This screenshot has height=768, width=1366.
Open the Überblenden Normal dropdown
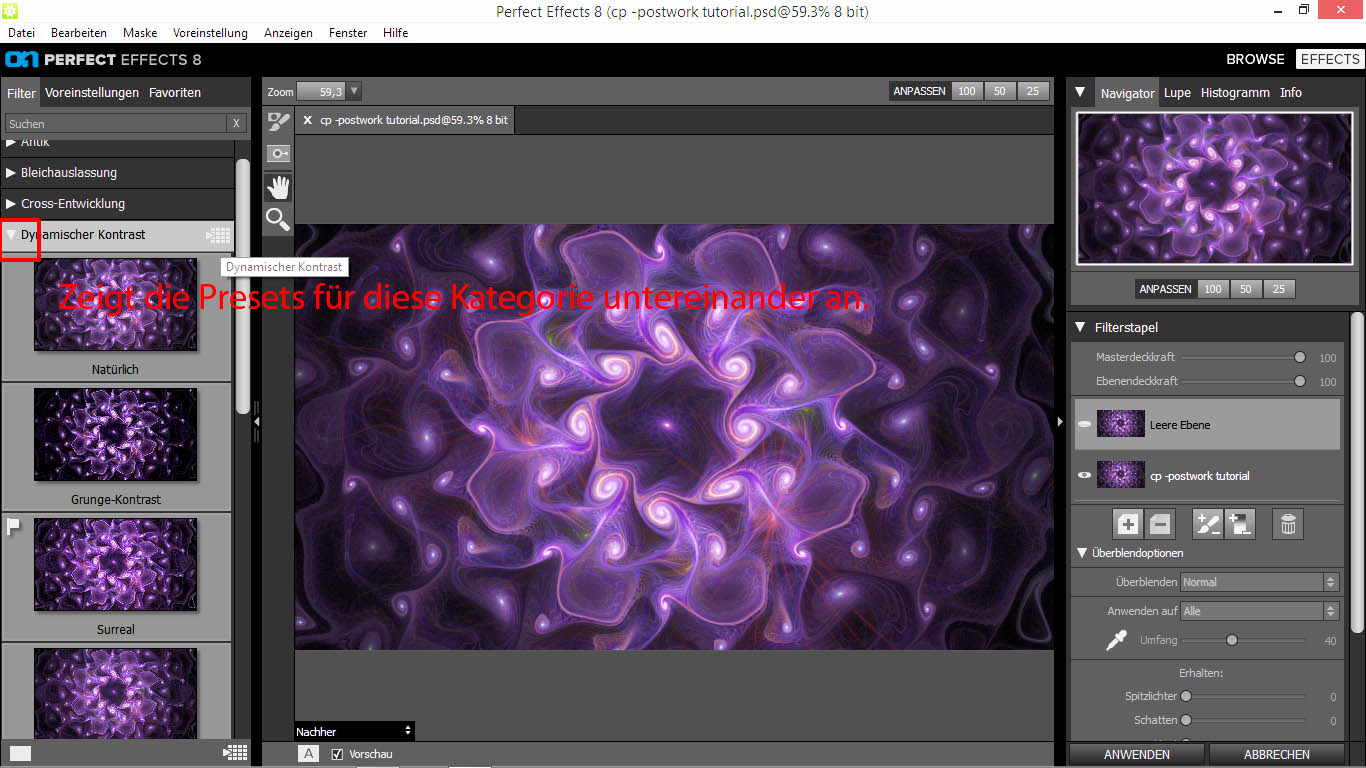pyautogui.click(x=1259, y=582)
